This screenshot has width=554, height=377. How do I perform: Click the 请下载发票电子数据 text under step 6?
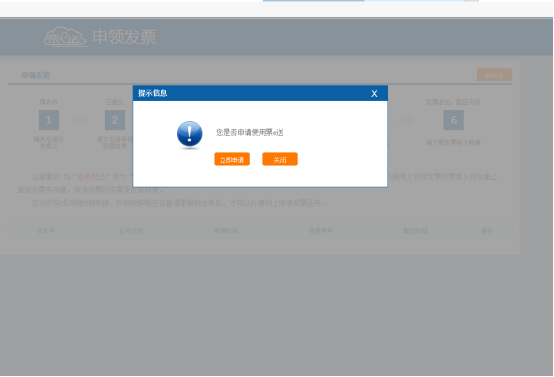(x=453, y=142)
